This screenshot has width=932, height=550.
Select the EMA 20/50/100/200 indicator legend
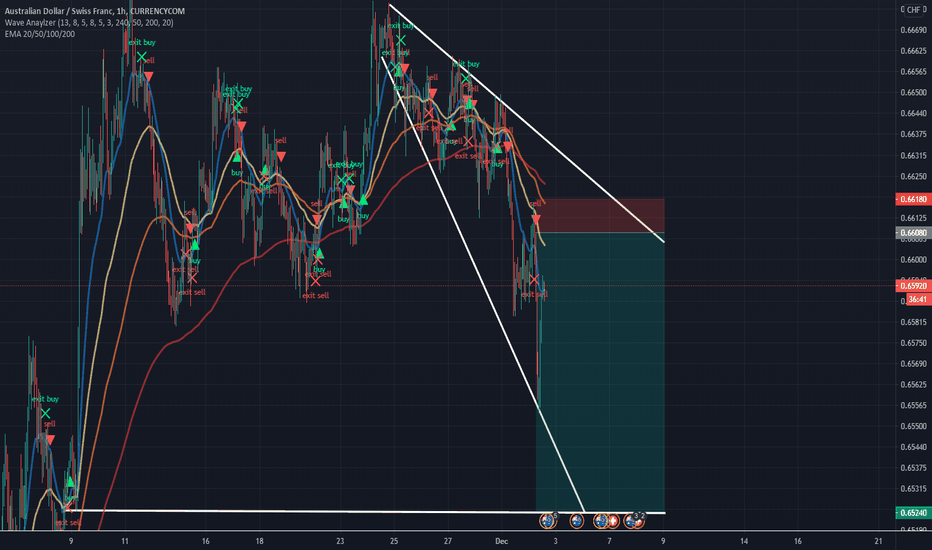coord(40,34)
